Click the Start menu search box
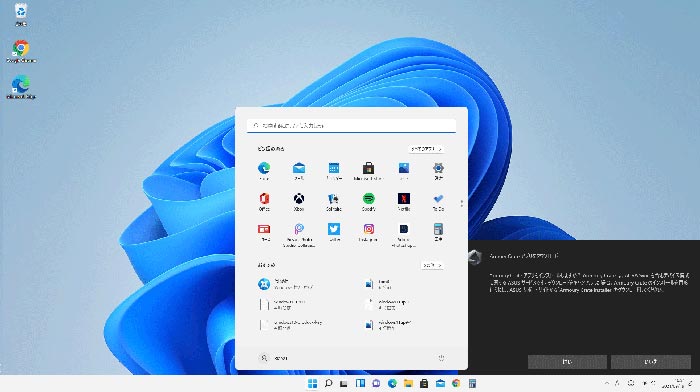The height and width of the screenshot is (392, 700). (x=351, y=125)
